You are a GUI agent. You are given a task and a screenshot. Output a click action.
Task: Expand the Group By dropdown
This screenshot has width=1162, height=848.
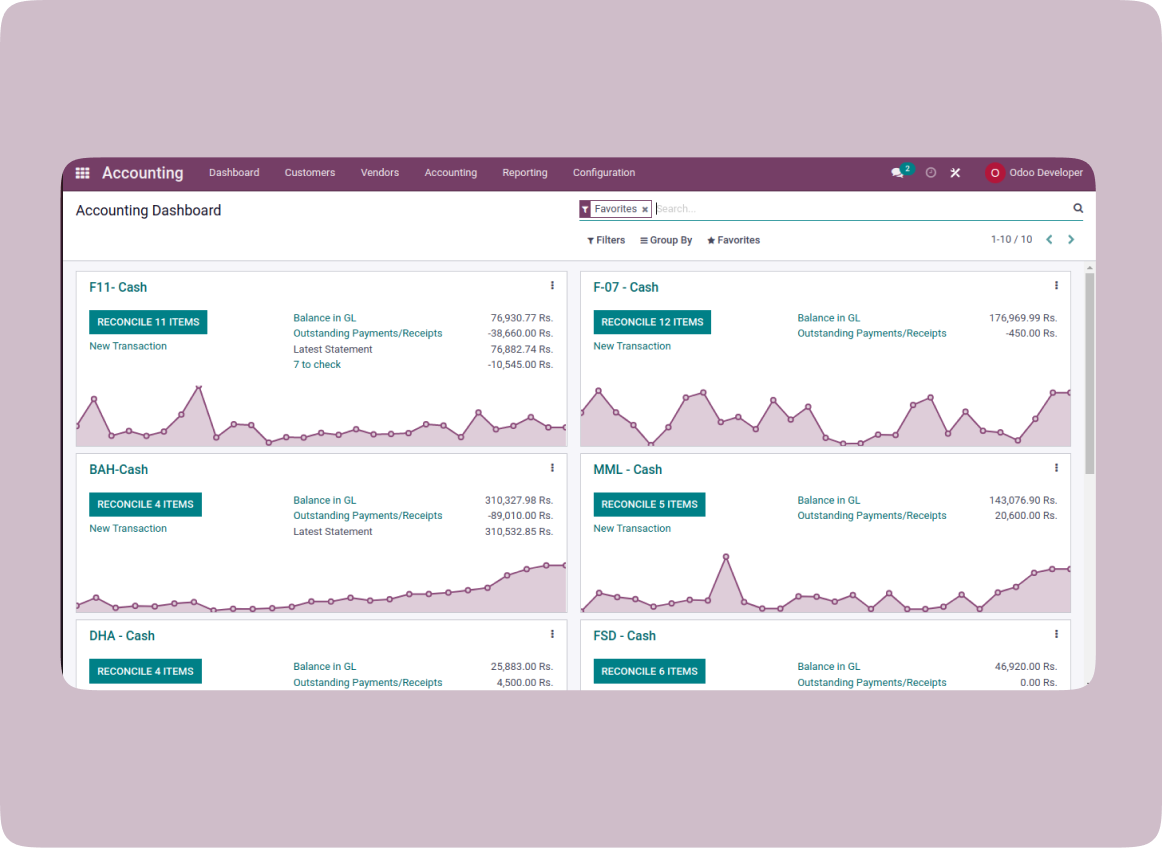click(666, 240)
